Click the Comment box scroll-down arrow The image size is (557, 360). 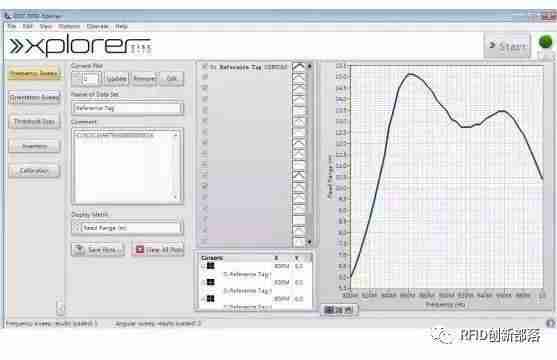(x=175, y=197)
